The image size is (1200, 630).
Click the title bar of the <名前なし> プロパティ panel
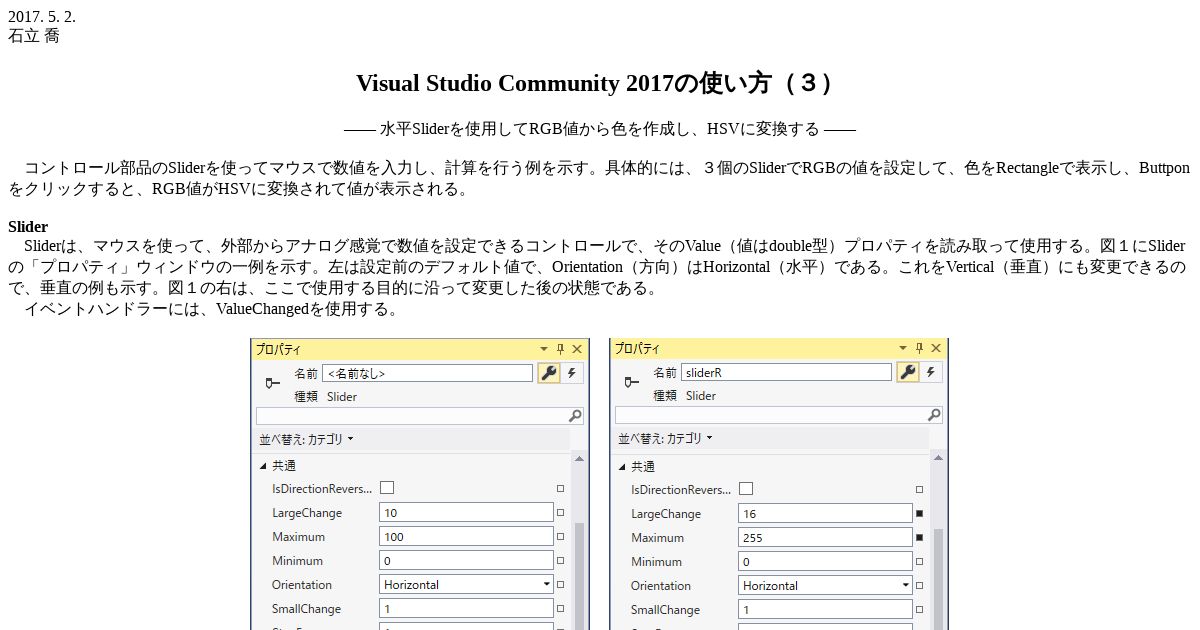[x=419, y=349]
